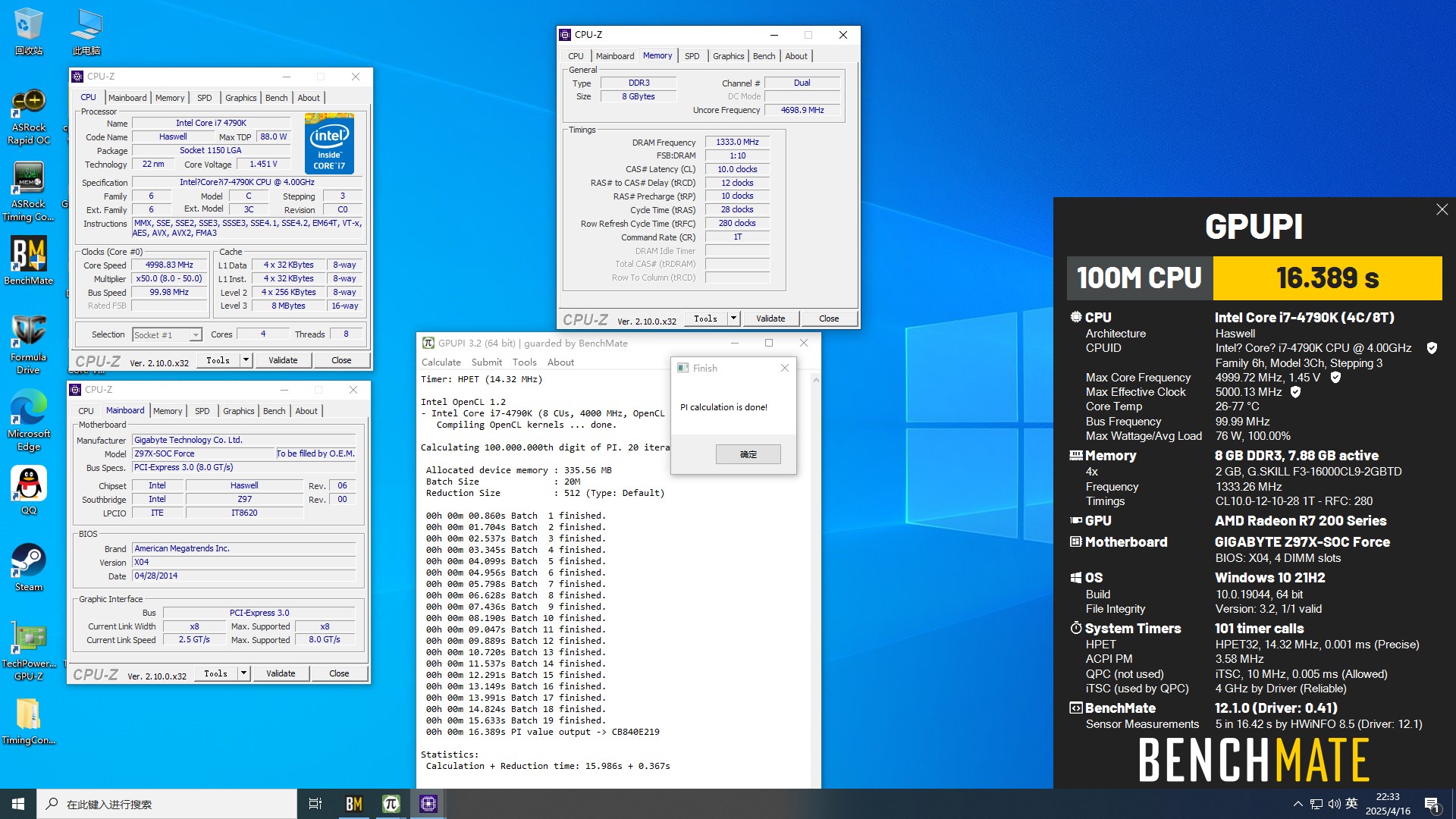Open SPD tab in the Memory window

pos(692,56)
